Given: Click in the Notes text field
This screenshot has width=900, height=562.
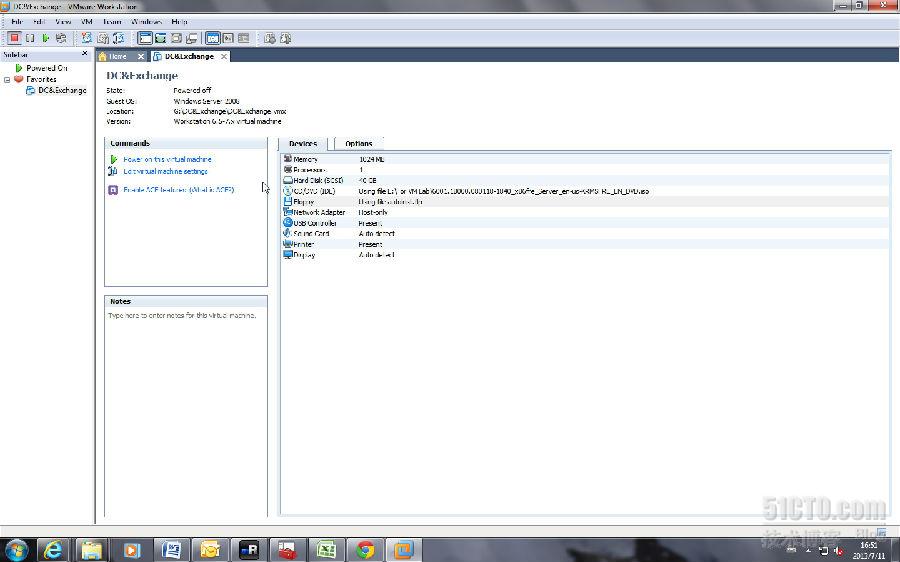Looking at the screenshot, I should [x=186, y=412].
